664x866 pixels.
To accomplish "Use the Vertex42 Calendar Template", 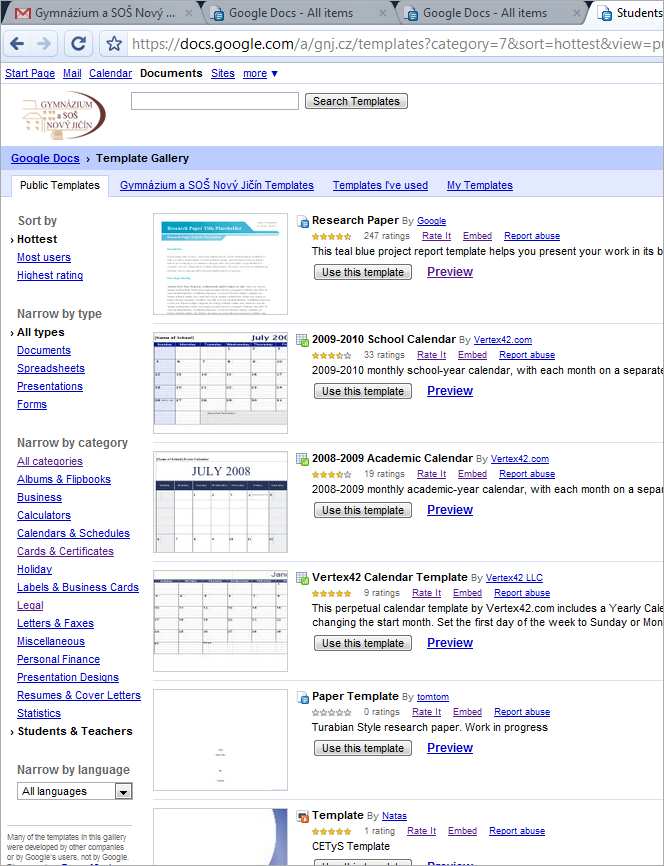I will tap(363, 643).
